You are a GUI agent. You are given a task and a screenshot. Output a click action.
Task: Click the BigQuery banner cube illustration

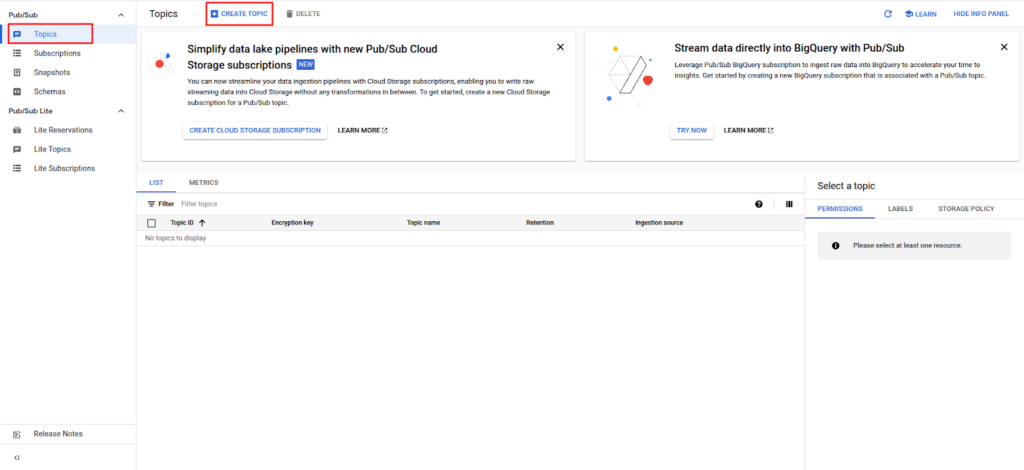(626, 75)
